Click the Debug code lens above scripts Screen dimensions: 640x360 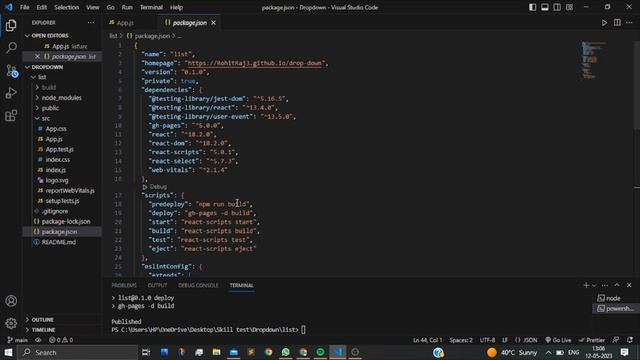tap(158, 187)
